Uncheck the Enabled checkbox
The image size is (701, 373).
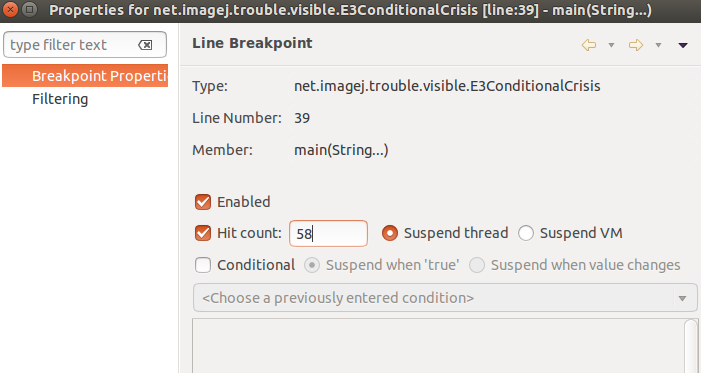(x=203, y=202)
